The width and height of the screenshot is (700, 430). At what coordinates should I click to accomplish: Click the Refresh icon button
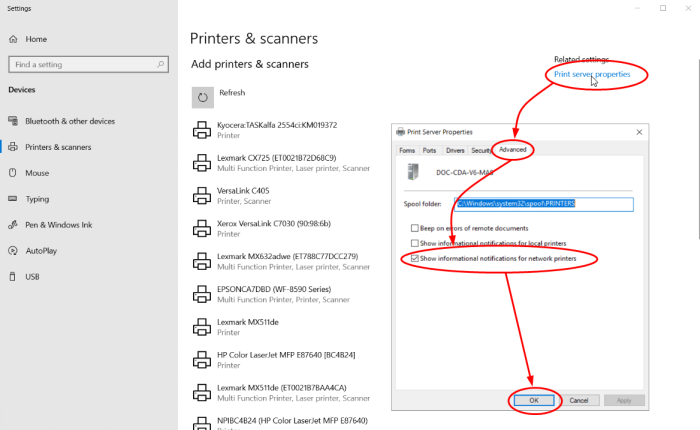point(202,97)
